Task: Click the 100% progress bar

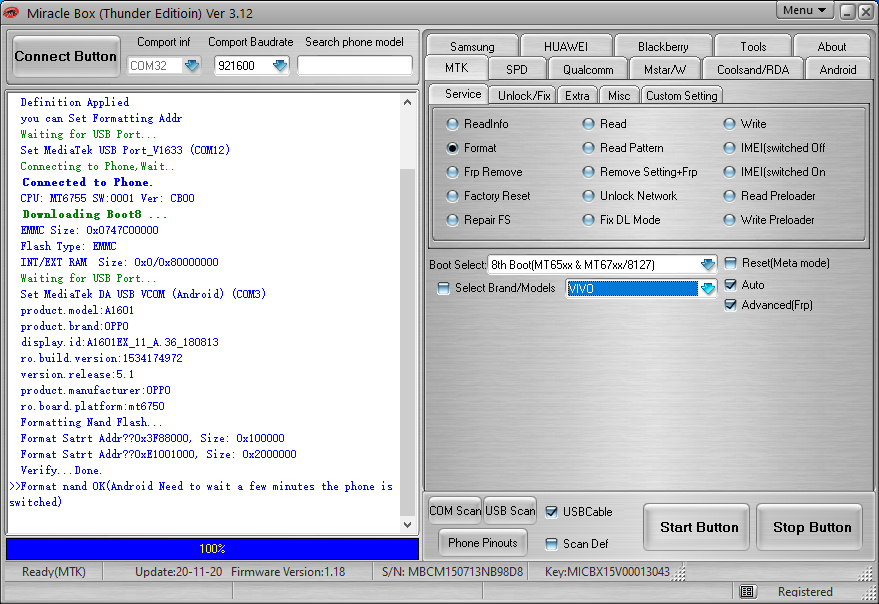Action: (212, 548)
